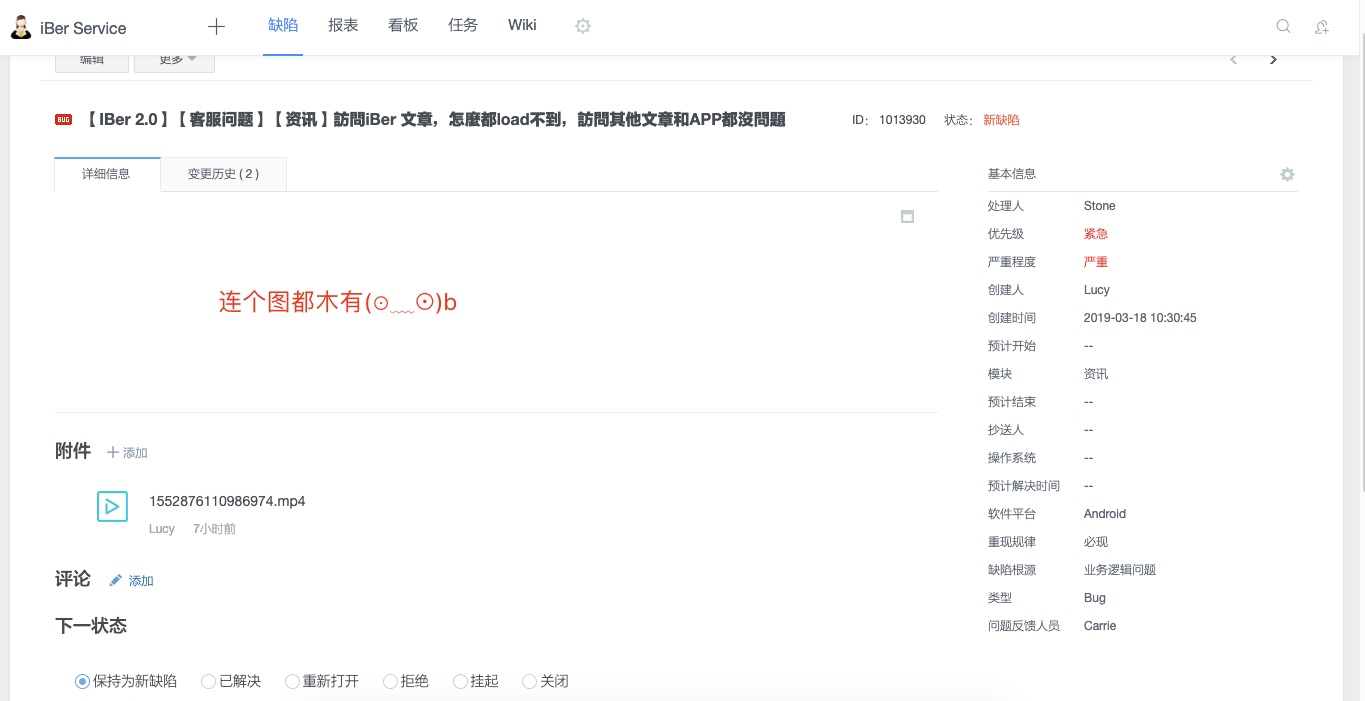
Task: Click 添加 link next to 附件
Action: click(x=128, y=453)
